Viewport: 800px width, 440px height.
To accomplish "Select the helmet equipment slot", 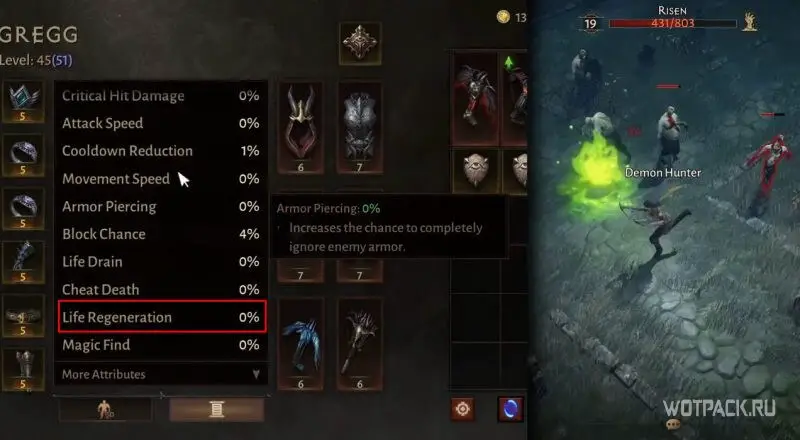I will point(301,128).
